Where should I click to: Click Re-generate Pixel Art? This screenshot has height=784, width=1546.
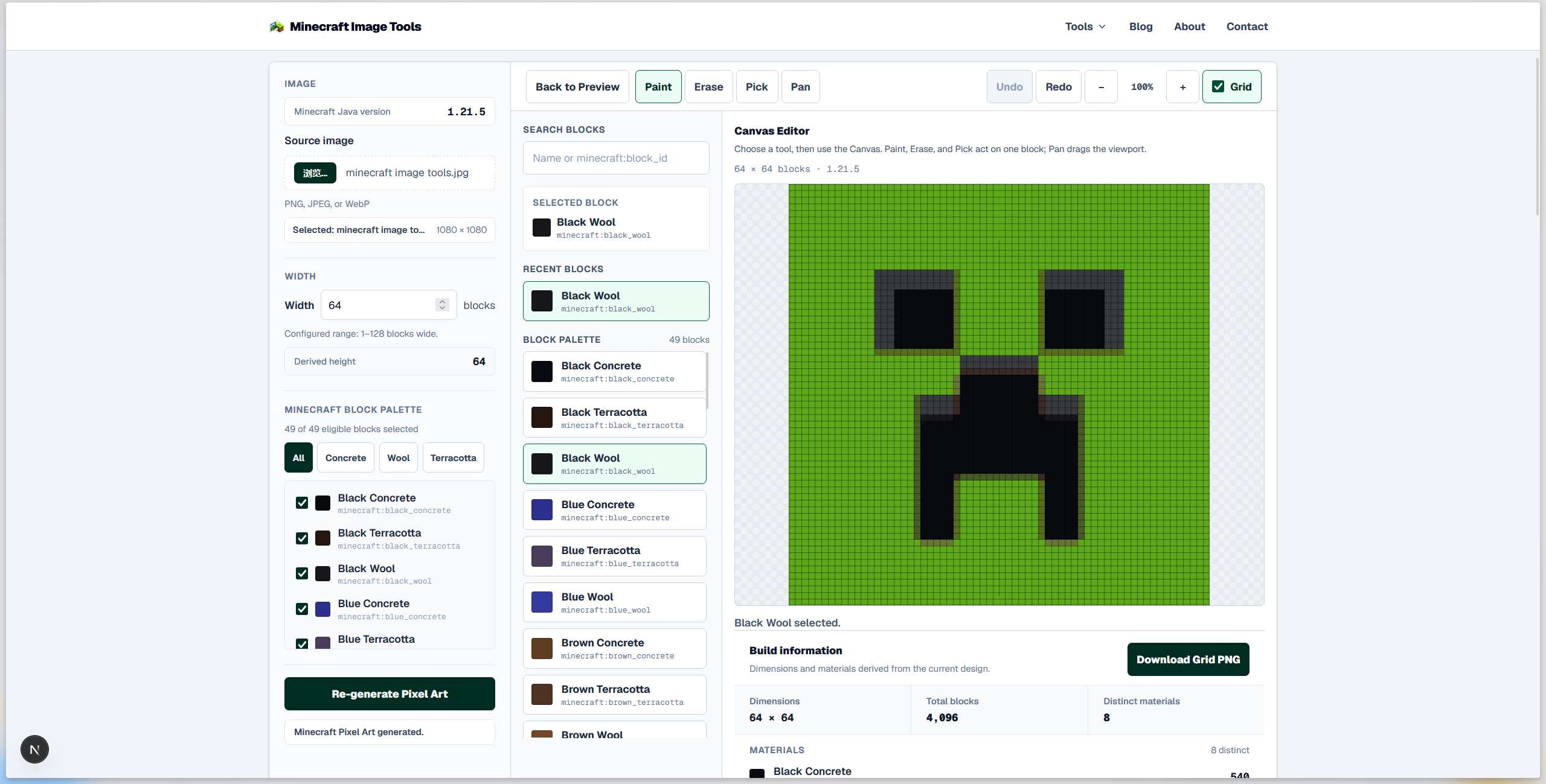click(x=390, y=693)
